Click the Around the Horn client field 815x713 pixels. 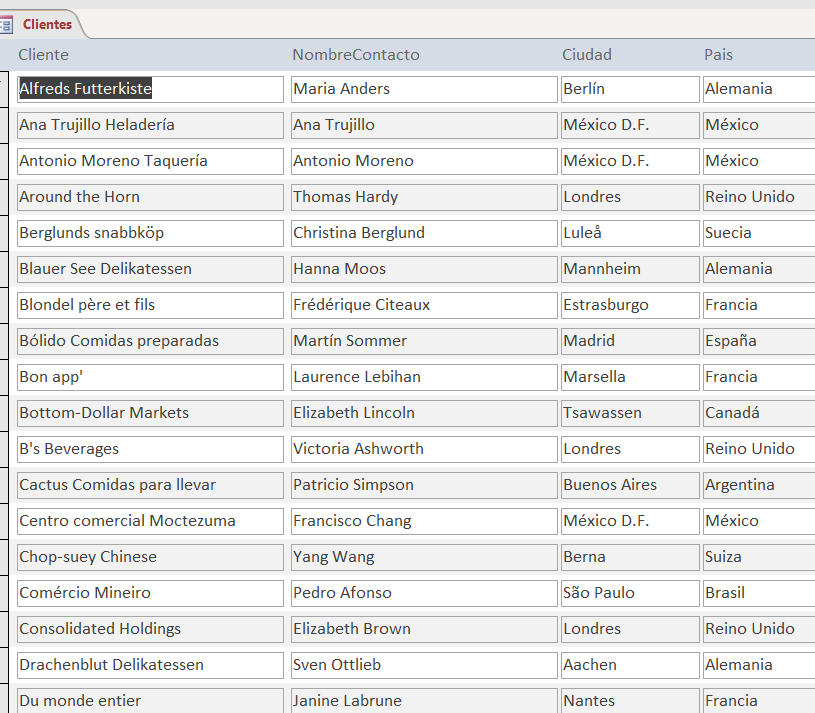(150, 197)
